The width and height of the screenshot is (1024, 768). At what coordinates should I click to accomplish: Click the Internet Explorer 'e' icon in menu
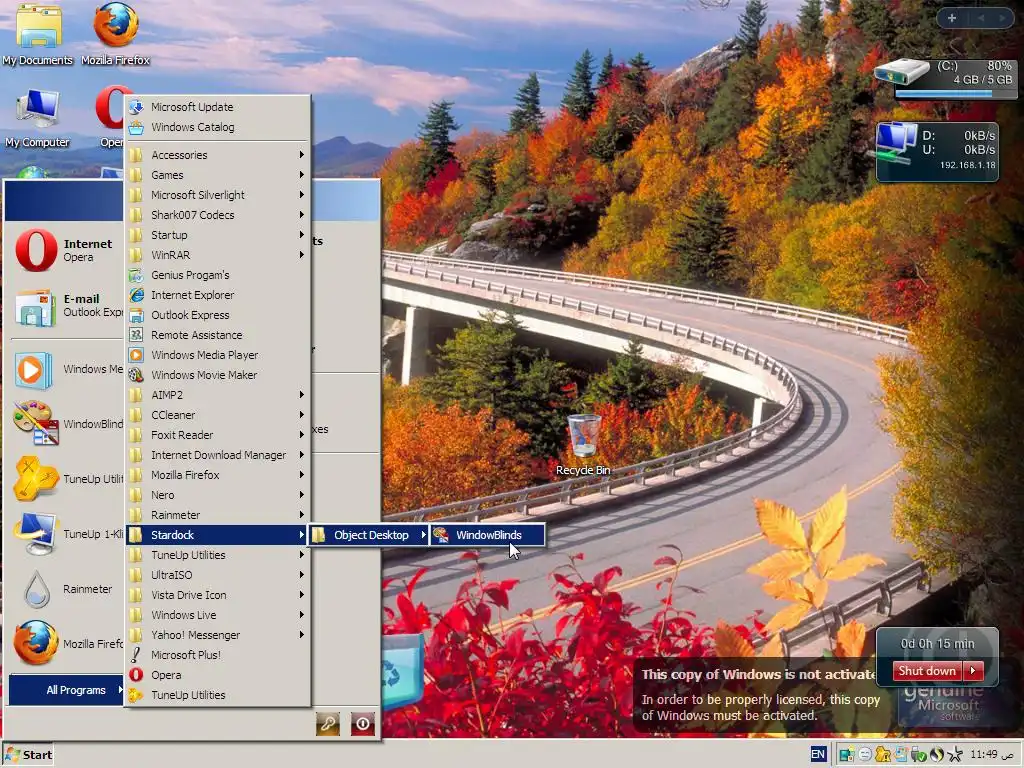[136, 295]
